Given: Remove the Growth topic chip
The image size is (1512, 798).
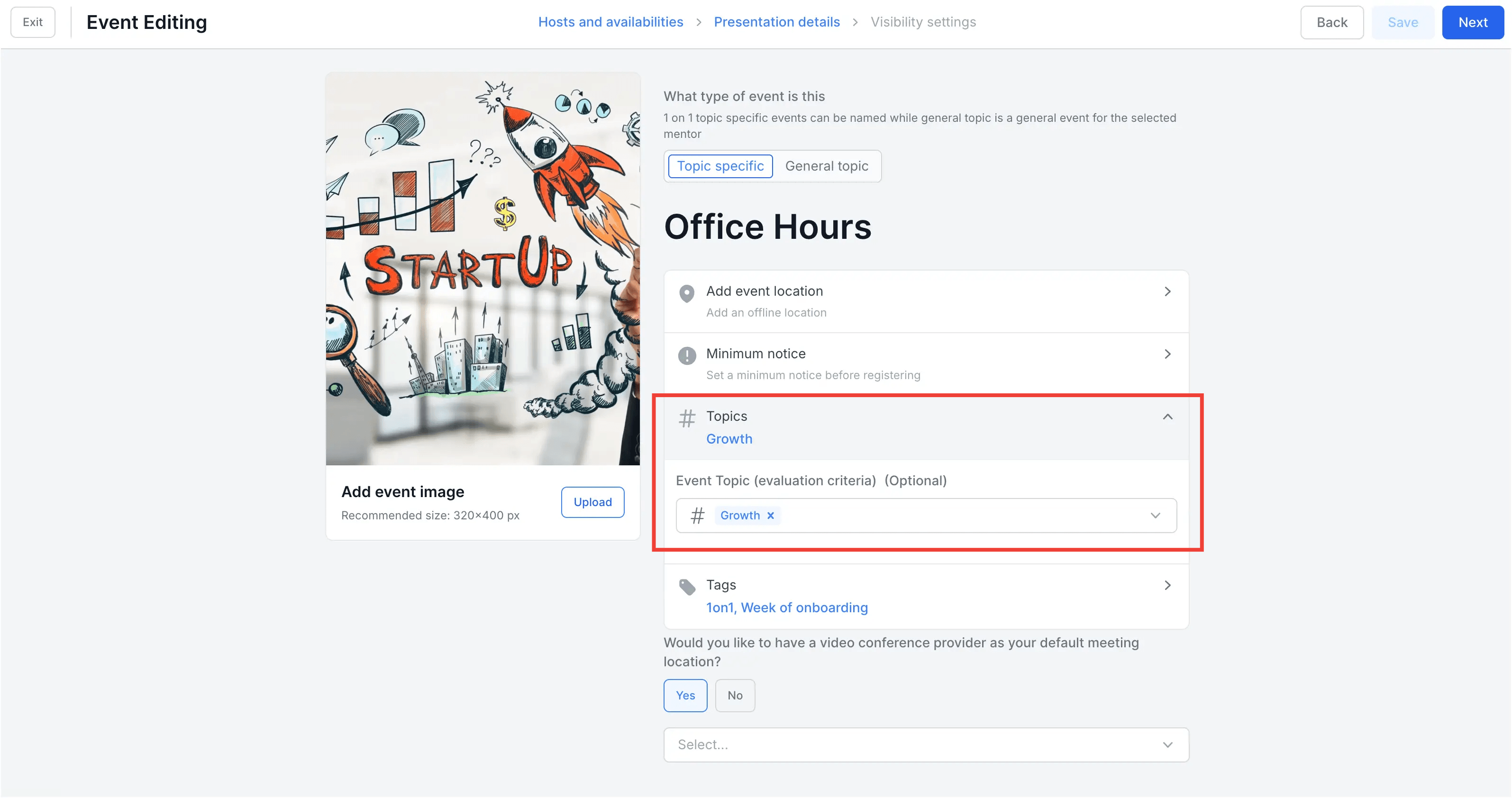Looking at the screenshot, I should click(x=771, y=515).
